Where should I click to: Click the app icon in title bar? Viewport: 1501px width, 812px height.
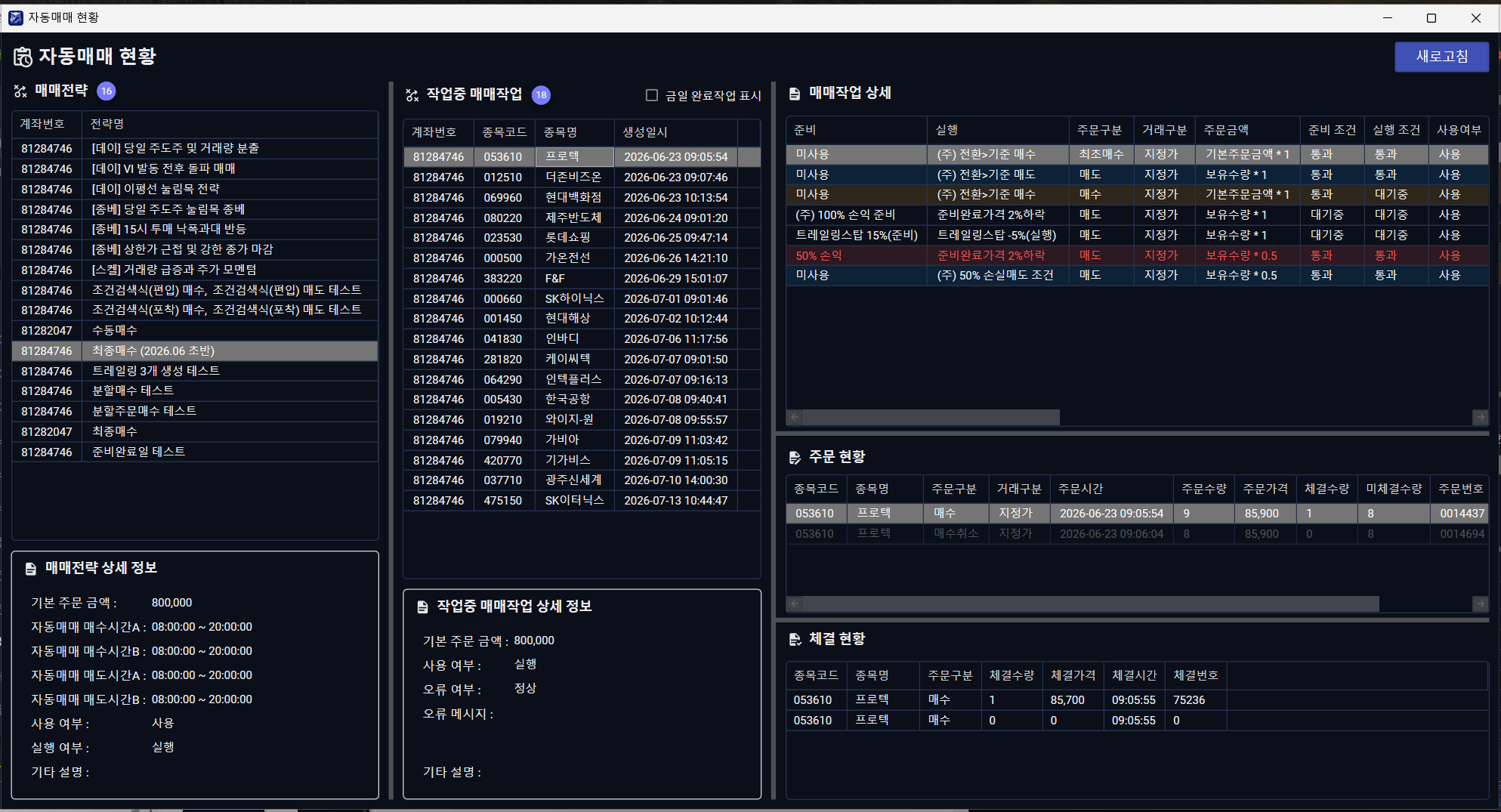pos(16,17)
